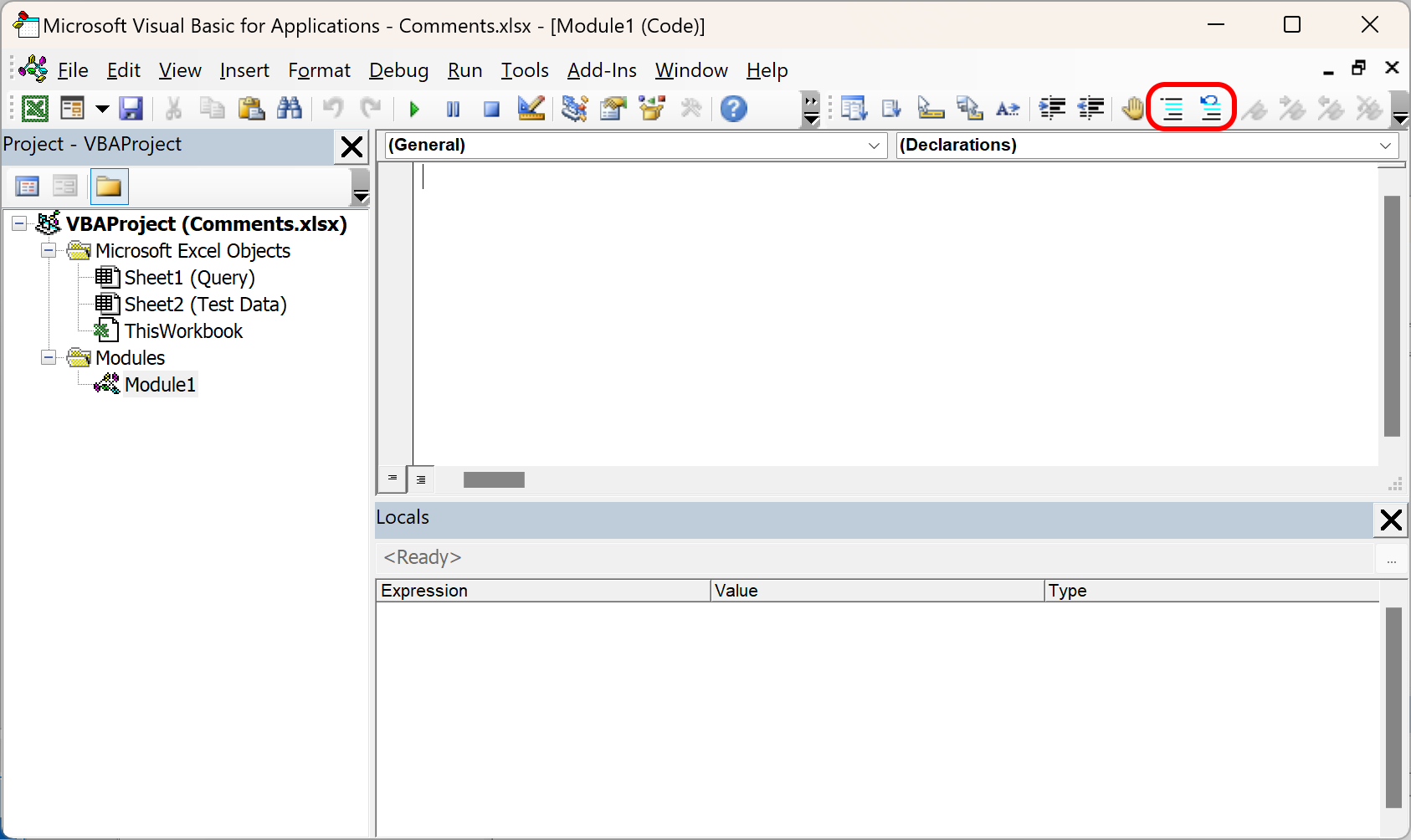Click View Code in Project panel
Image resolution: width=1411 pixels, height=840 pixels.
[x=28, y=186]
